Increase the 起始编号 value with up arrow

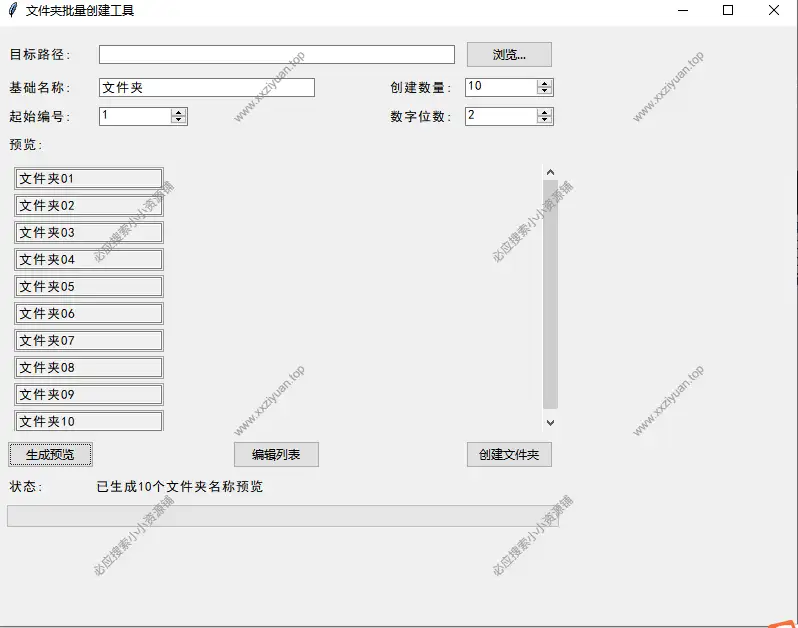pyautogui.click(x=179, y=112)
